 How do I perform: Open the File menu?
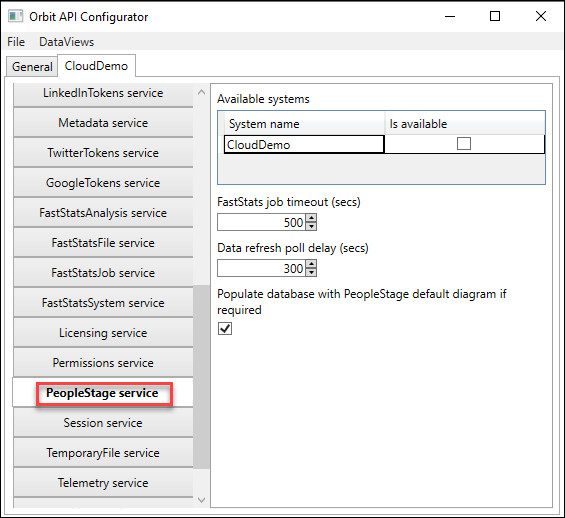tap(16, 42)
